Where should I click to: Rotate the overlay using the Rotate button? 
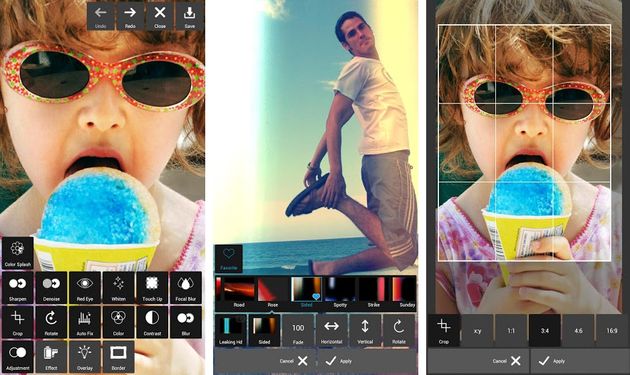point(399,330)
